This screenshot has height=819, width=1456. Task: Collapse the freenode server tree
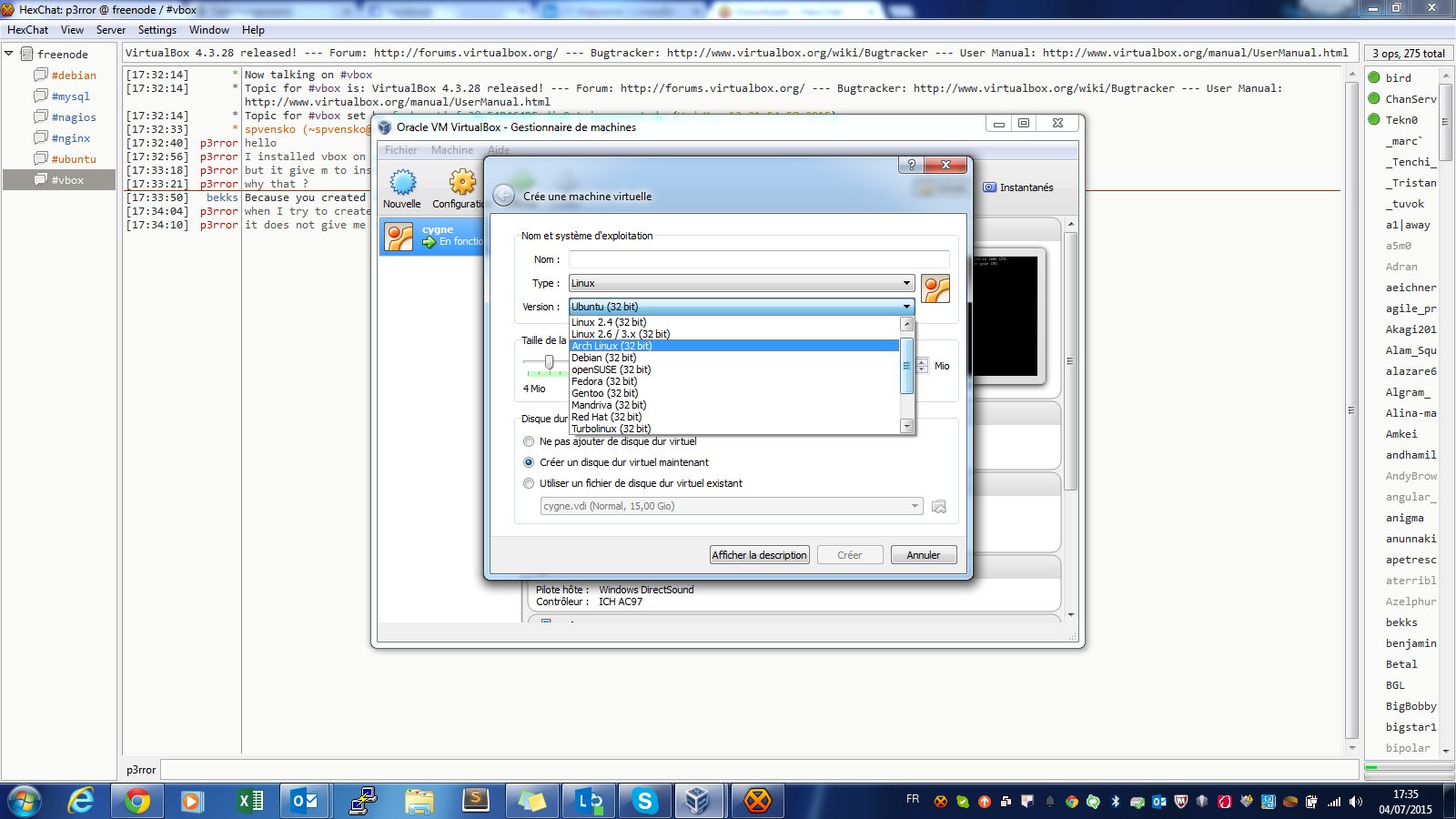pyautogui.click(x=9, y=54)
